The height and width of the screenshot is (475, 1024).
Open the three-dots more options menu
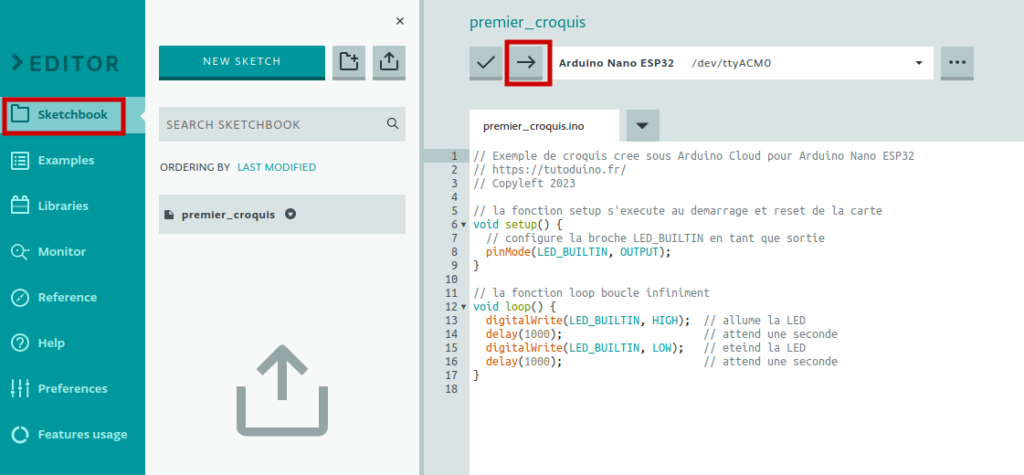click(x=957, y=63)
